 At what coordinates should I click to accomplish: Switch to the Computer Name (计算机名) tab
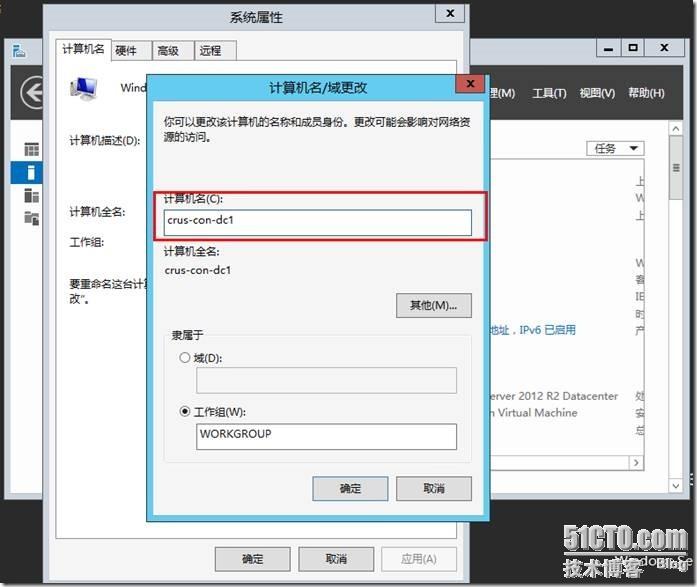pyautogui.click(x=83, y=49)
